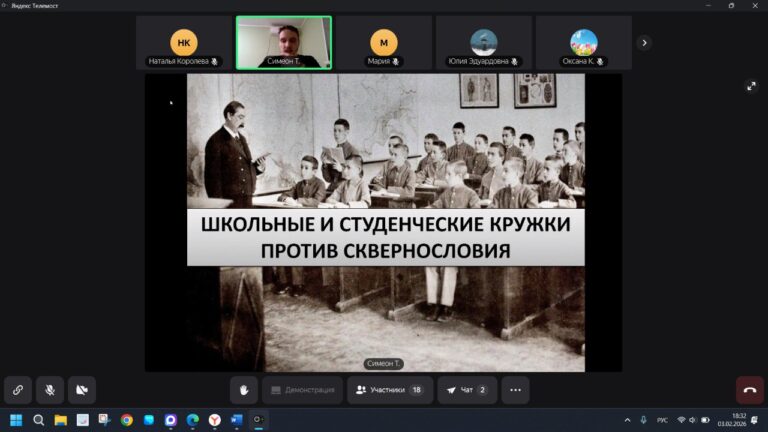
Task: Open the three-dot more options menu
Action: (x=515, y=390)
